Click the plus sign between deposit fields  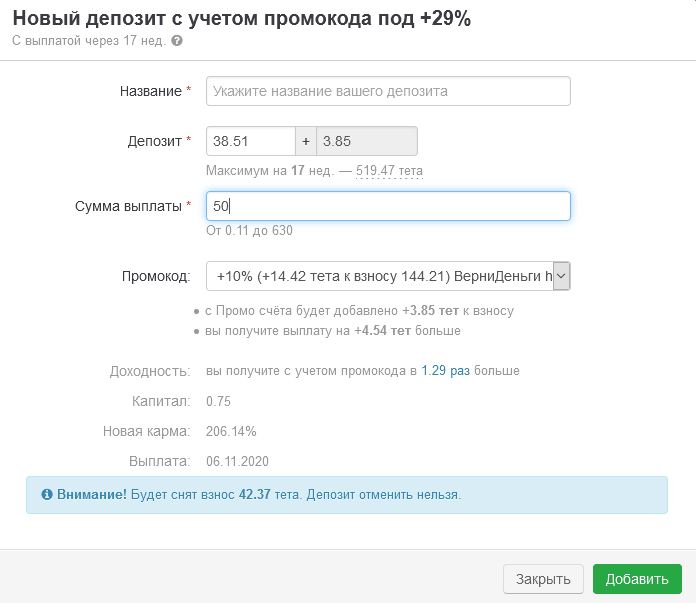point(306,141)
